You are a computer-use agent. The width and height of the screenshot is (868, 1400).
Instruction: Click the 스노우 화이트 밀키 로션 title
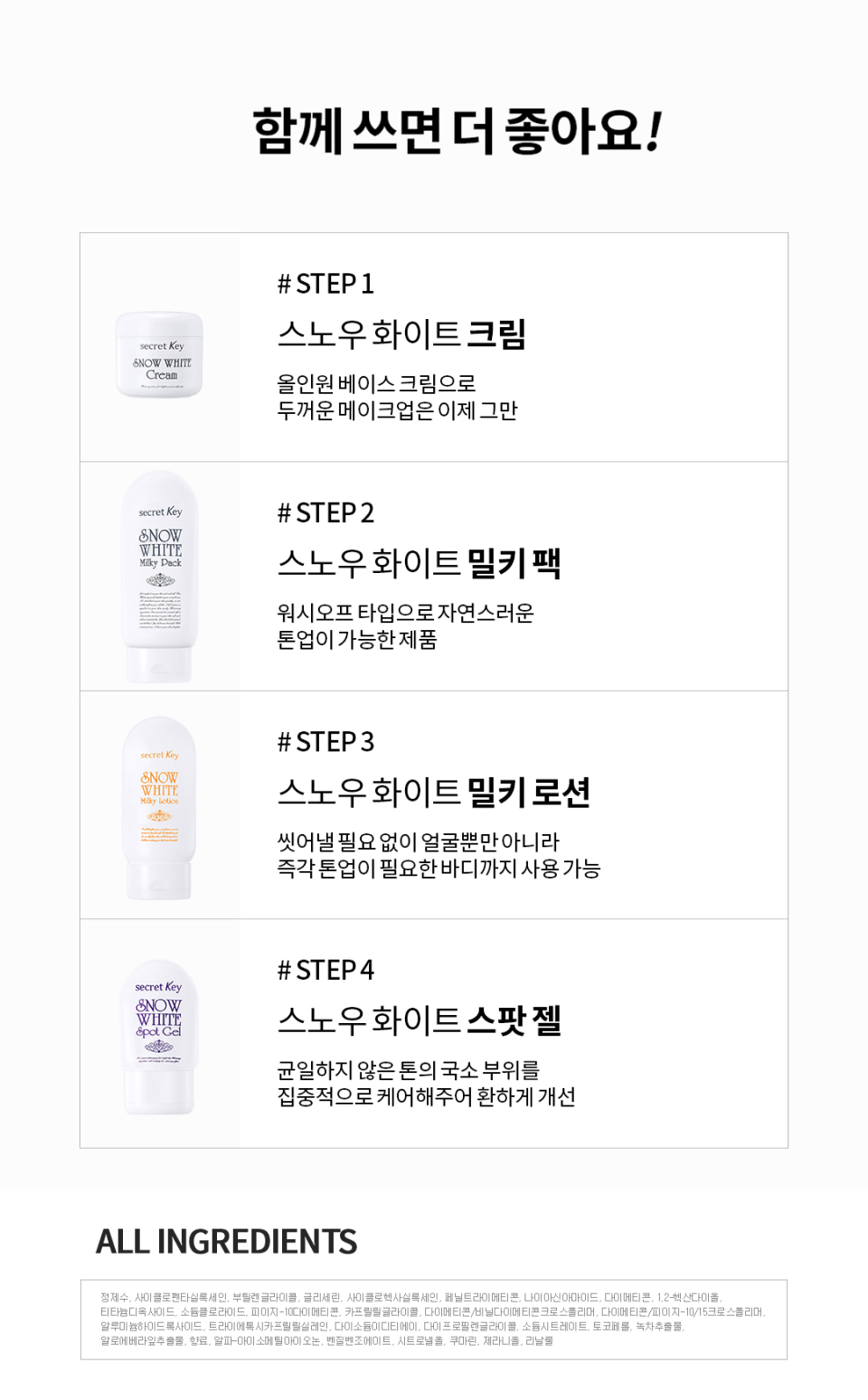click(433, 793)
